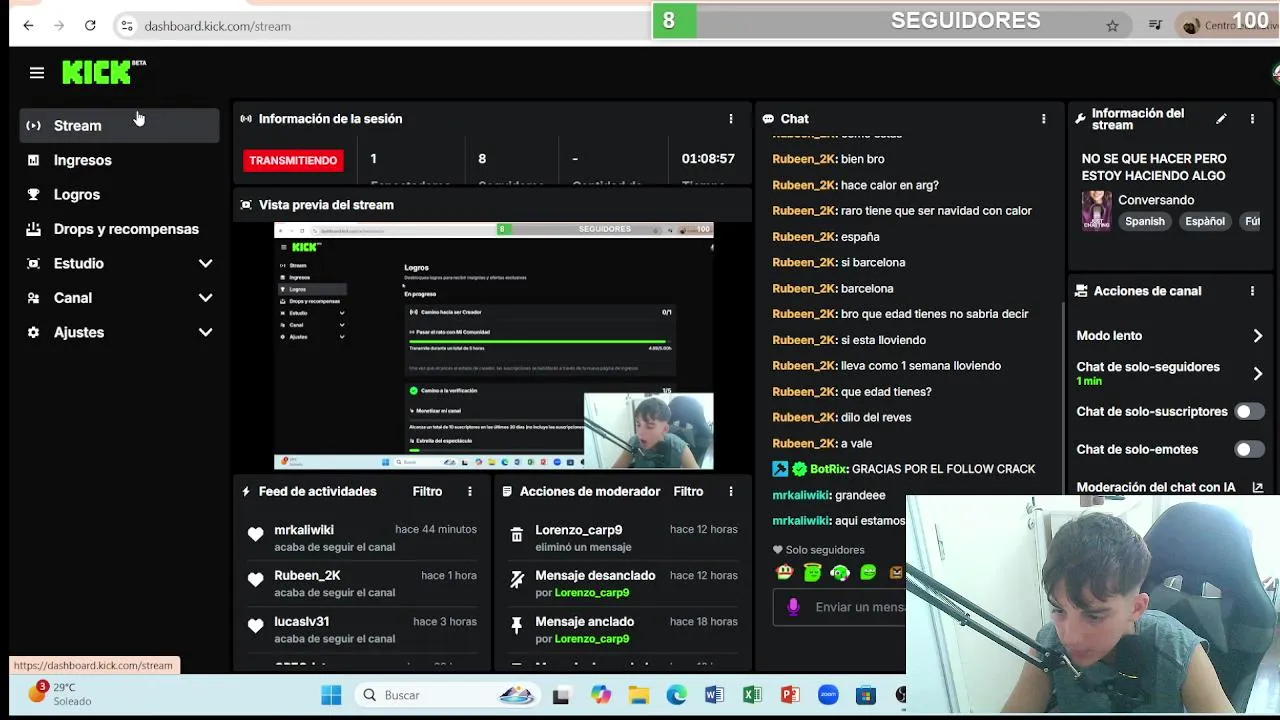This screenshot has width=1280, height=720.
Task: Launch Word from the taskbar
Action: click(x=714, y=695)
